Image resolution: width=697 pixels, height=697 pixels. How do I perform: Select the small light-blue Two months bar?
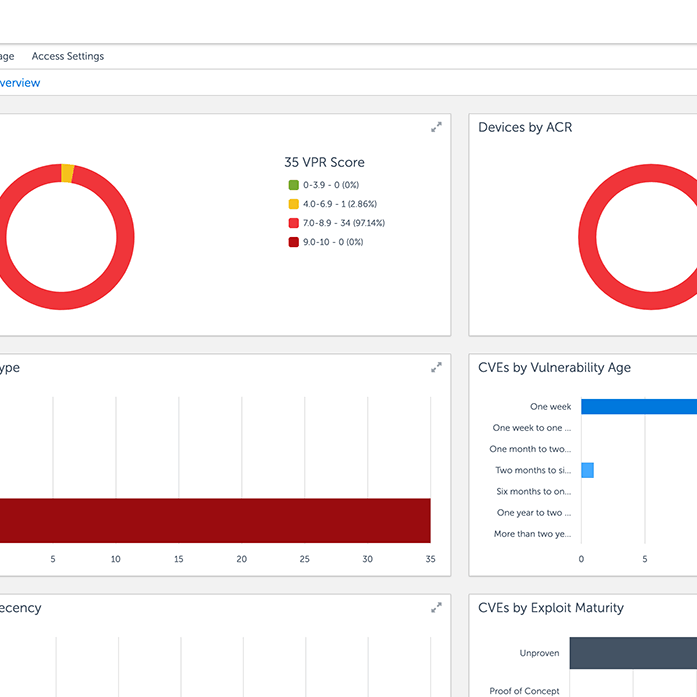click(x=587, y=470)
